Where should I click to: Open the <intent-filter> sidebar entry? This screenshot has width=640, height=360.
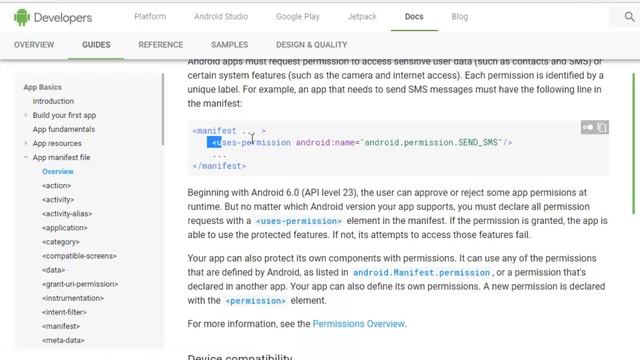click(x=64, y=312)
